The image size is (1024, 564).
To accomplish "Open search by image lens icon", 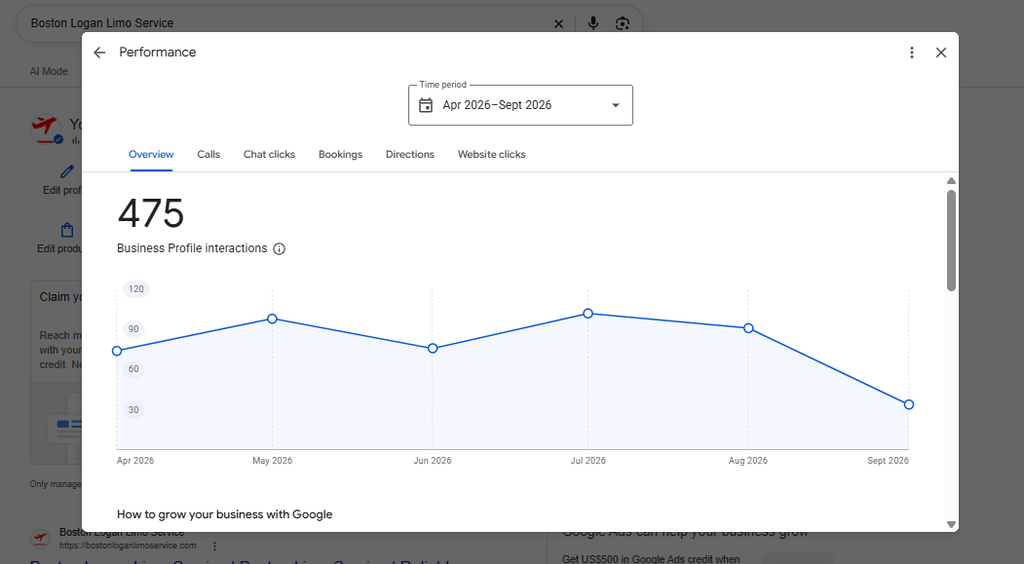I will click(622, 24).
